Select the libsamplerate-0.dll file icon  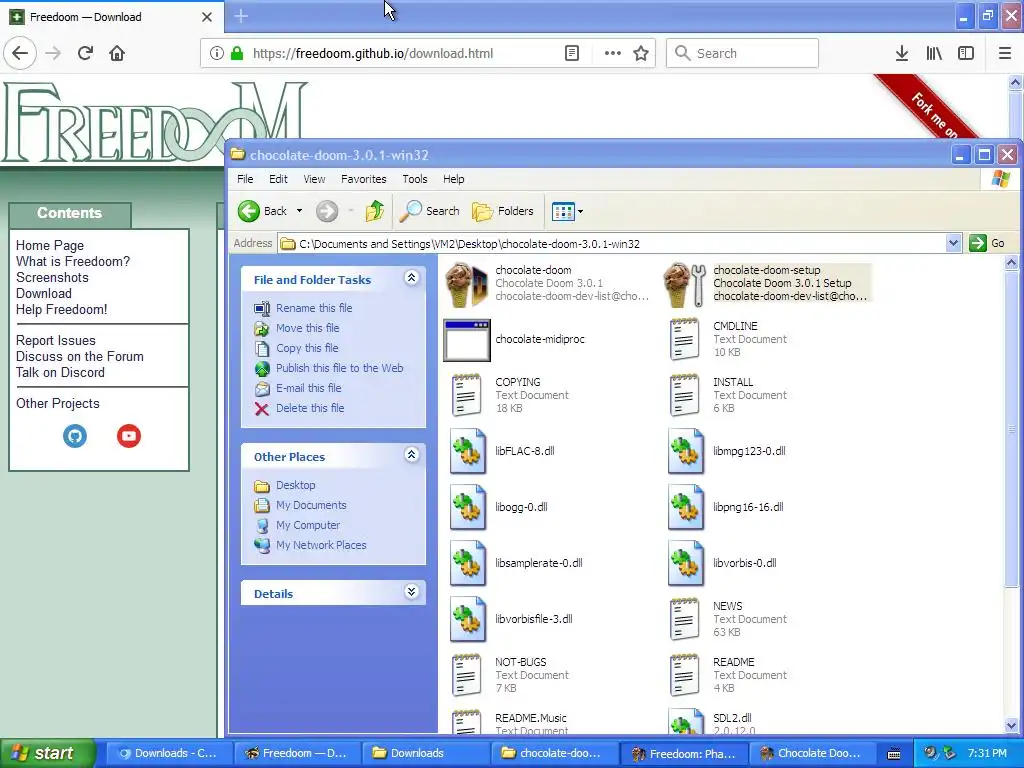[468, 563]
